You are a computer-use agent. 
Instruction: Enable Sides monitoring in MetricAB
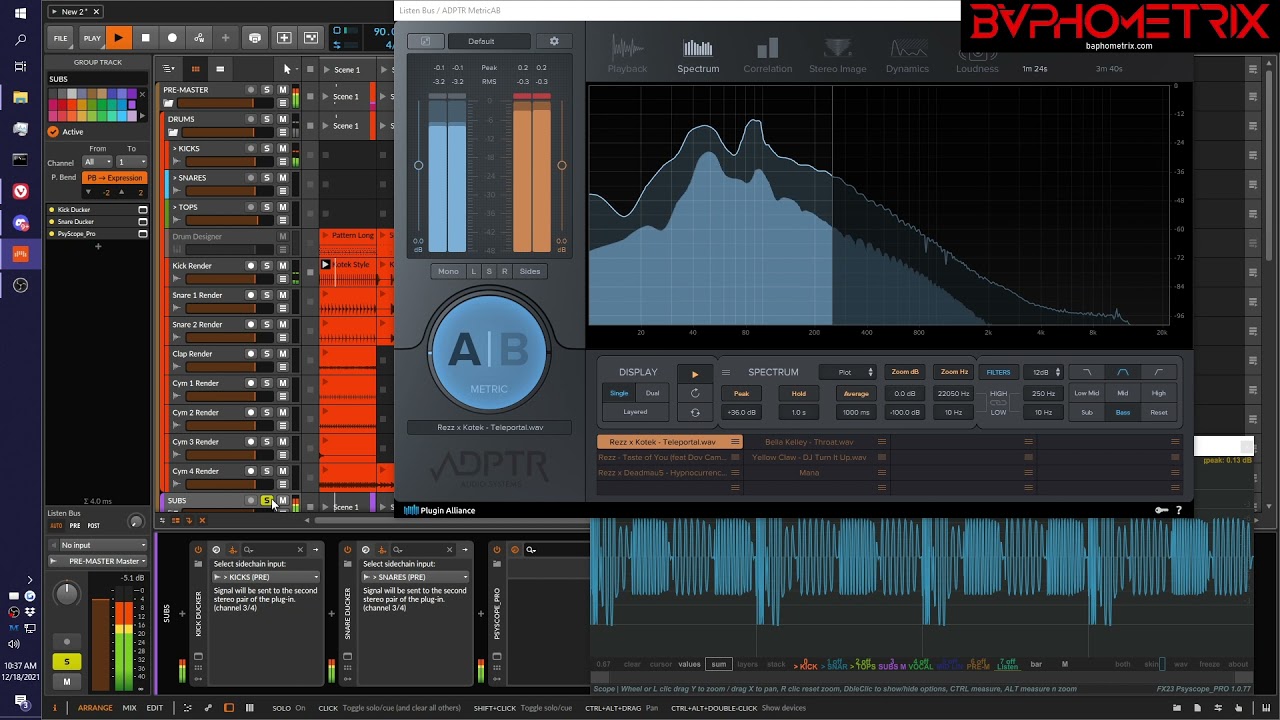530,271
